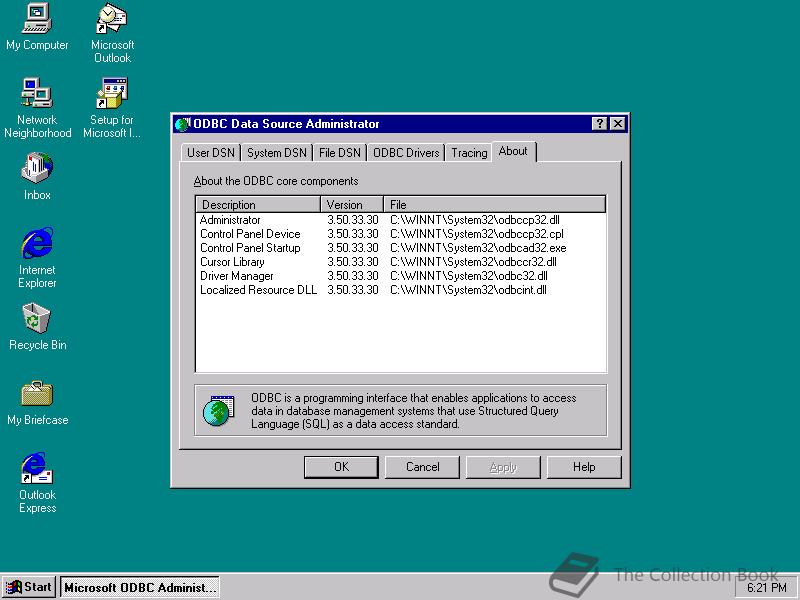800x600 pixels.
Task: Select the Control Panel Device row
Action: (401, 234)
